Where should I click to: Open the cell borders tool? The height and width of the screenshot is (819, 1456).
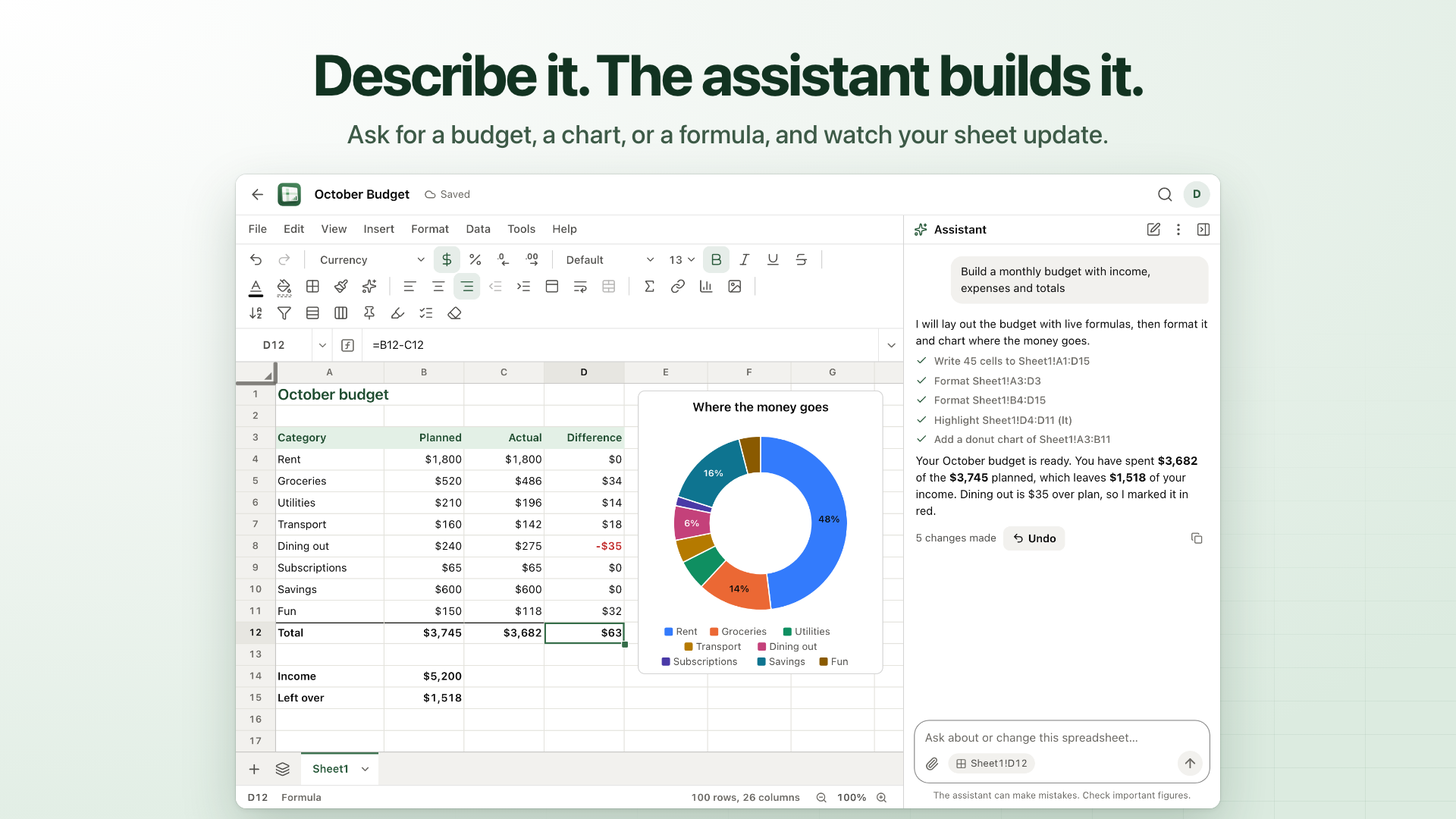312,287
